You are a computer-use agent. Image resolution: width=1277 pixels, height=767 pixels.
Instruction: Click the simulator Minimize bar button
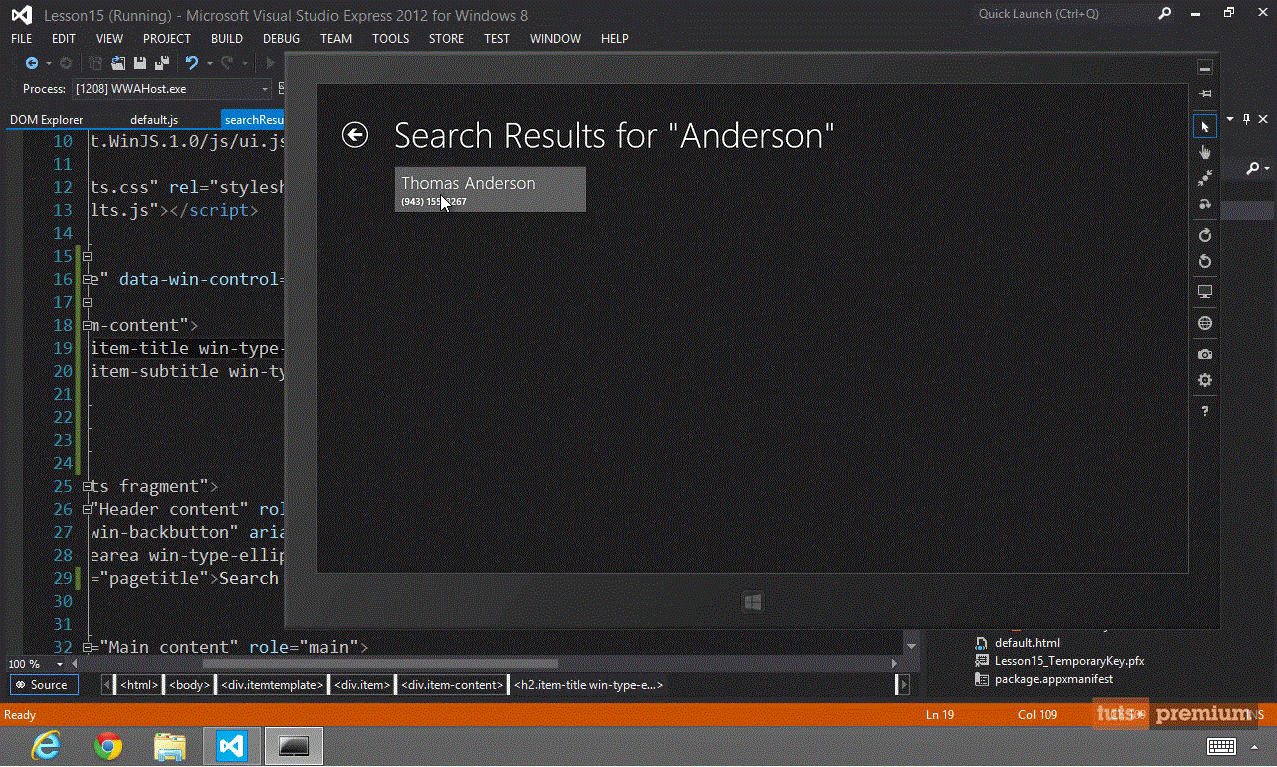pyautogui.click(x=1205, y=68)
